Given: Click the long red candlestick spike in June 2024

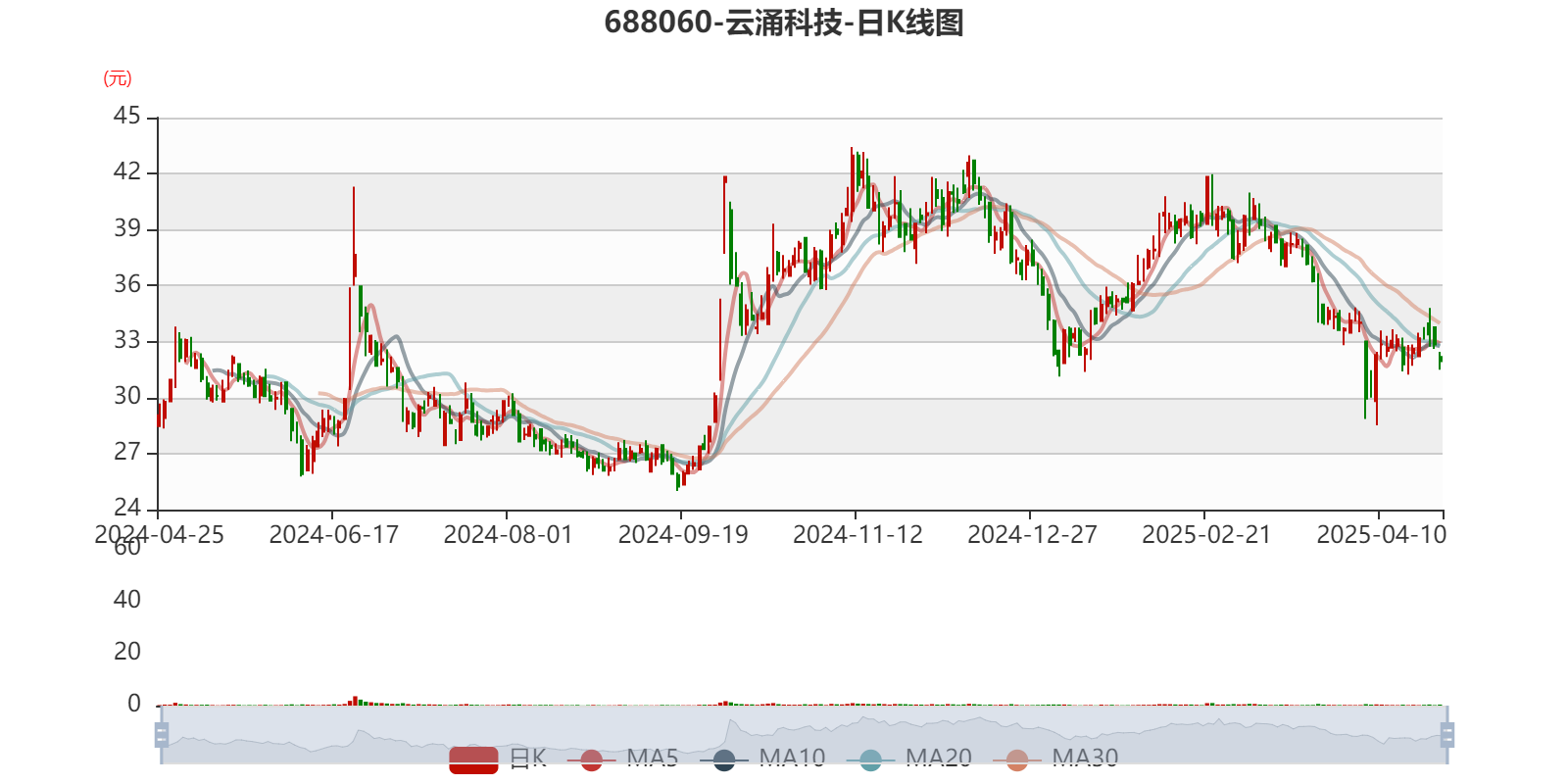Looking at the screenshot, I should (x=354, y=234).
